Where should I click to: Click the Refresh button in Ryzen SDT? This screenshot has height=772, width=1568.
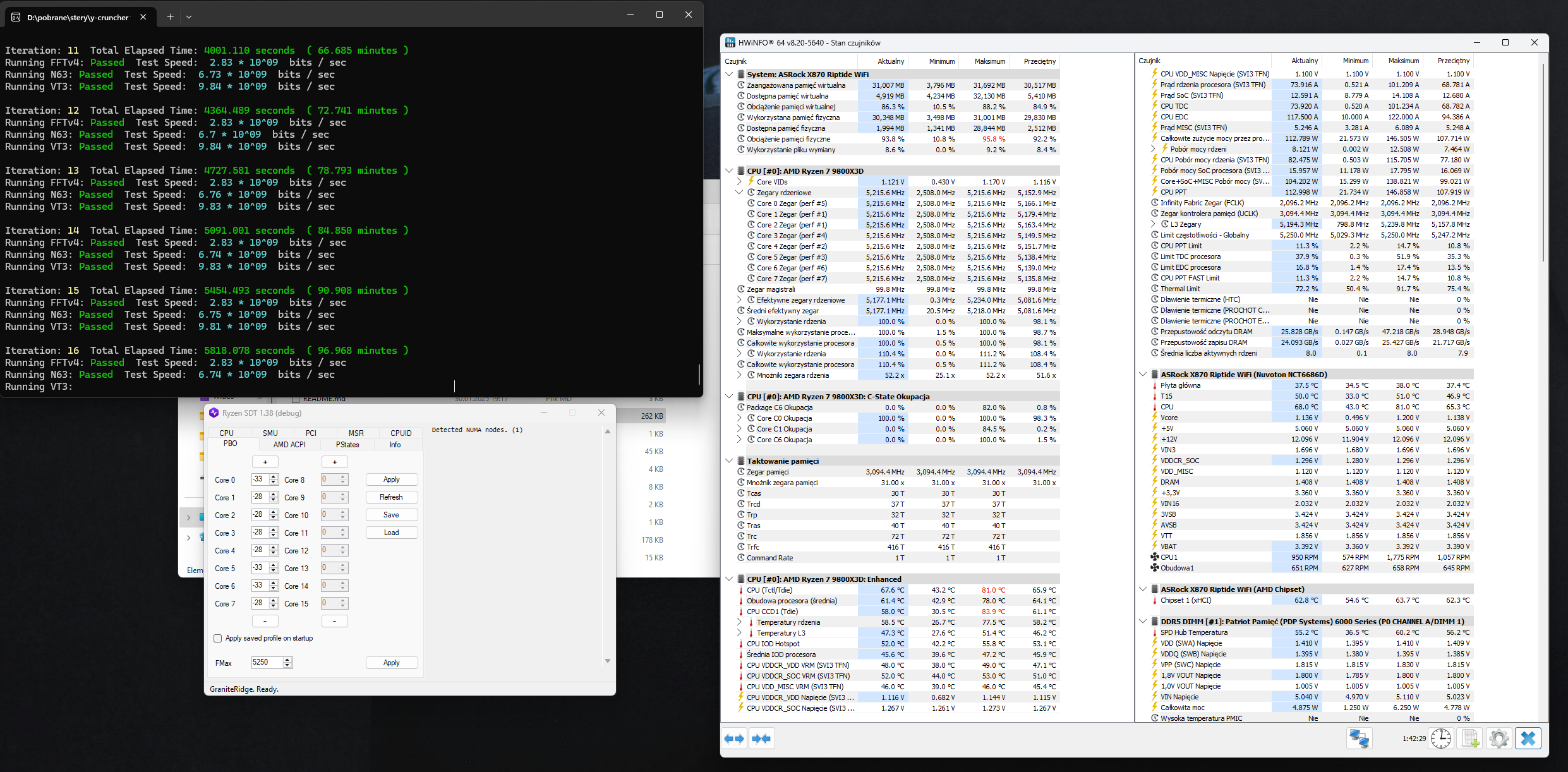pos(391,497)
